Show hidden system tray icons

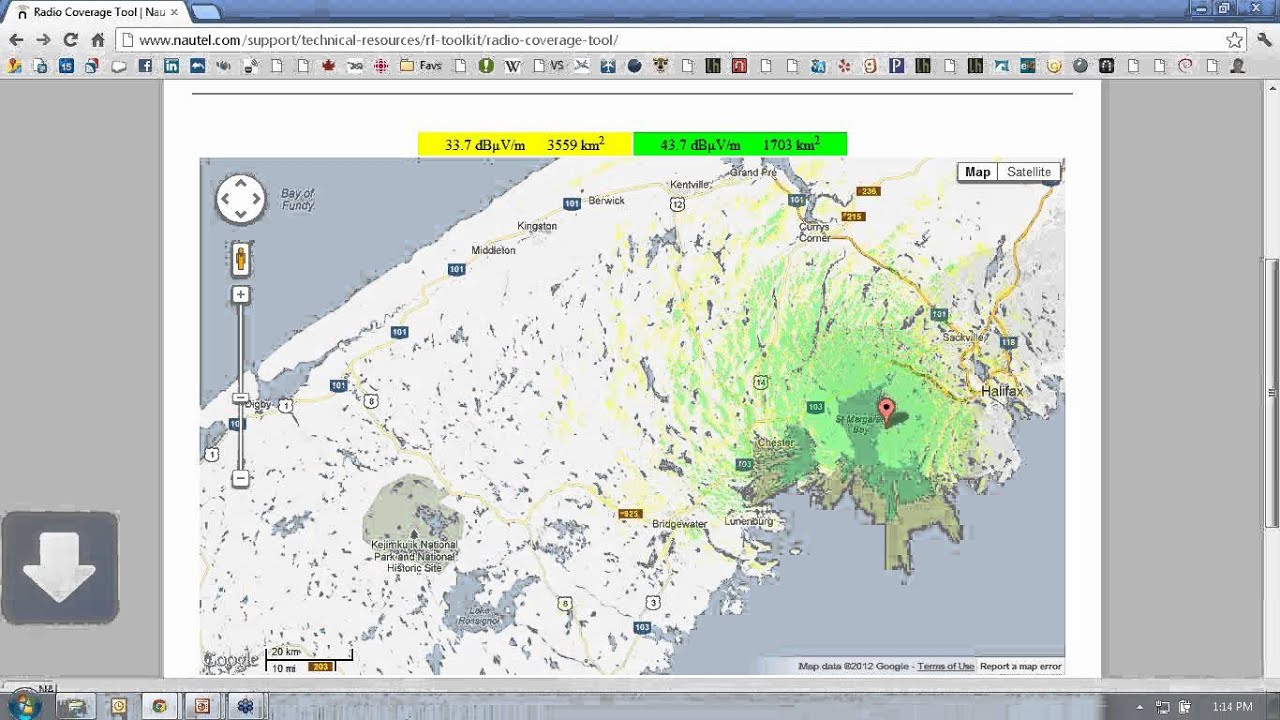[x=1139, y=706]
